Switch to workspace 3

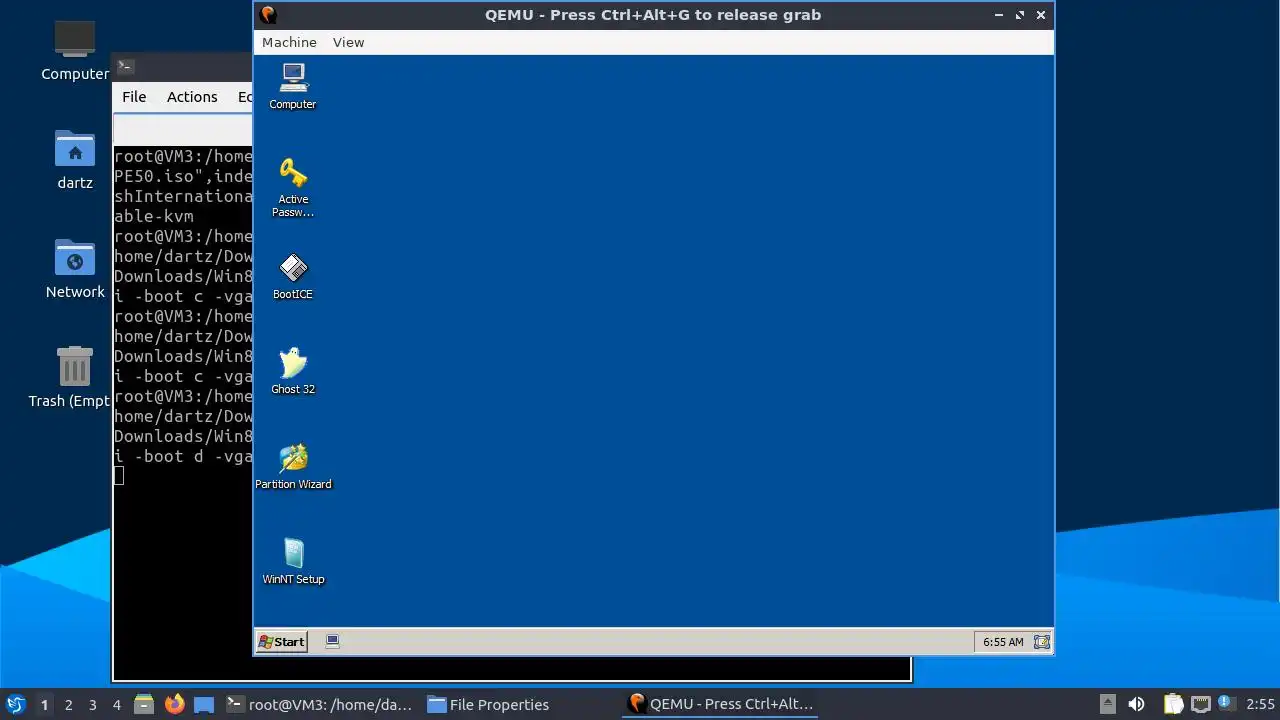coord(92,704)
